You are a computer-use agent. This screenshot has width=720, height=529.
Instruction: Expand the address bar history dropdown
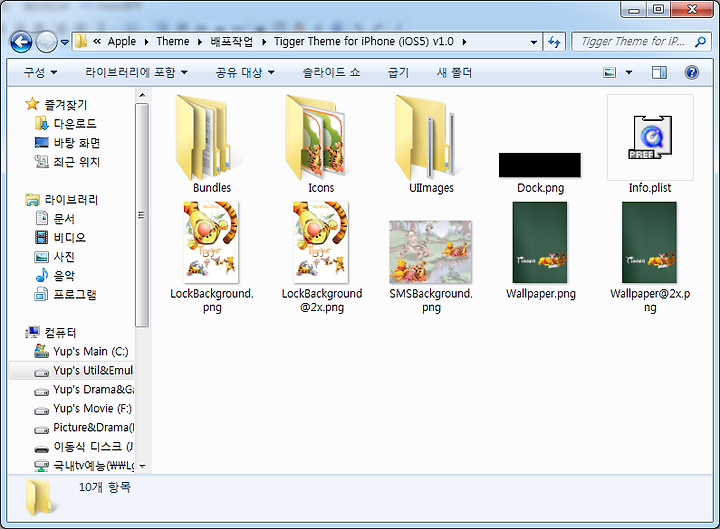click(x=534, y=42)
